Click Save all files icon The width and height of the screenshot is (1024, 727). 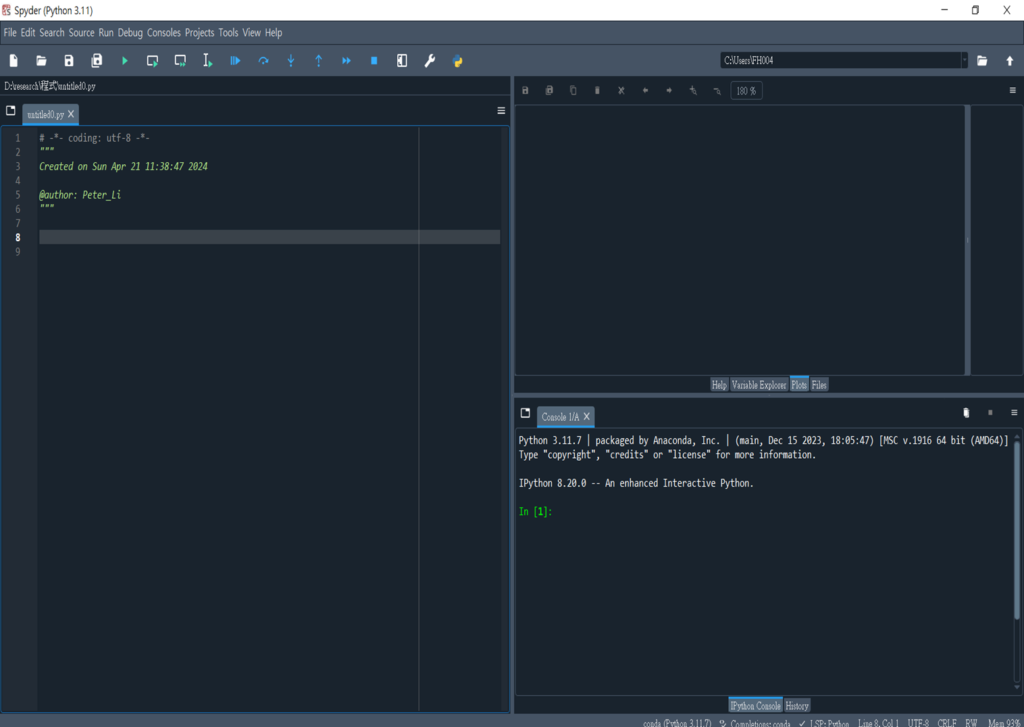point(97,61)
